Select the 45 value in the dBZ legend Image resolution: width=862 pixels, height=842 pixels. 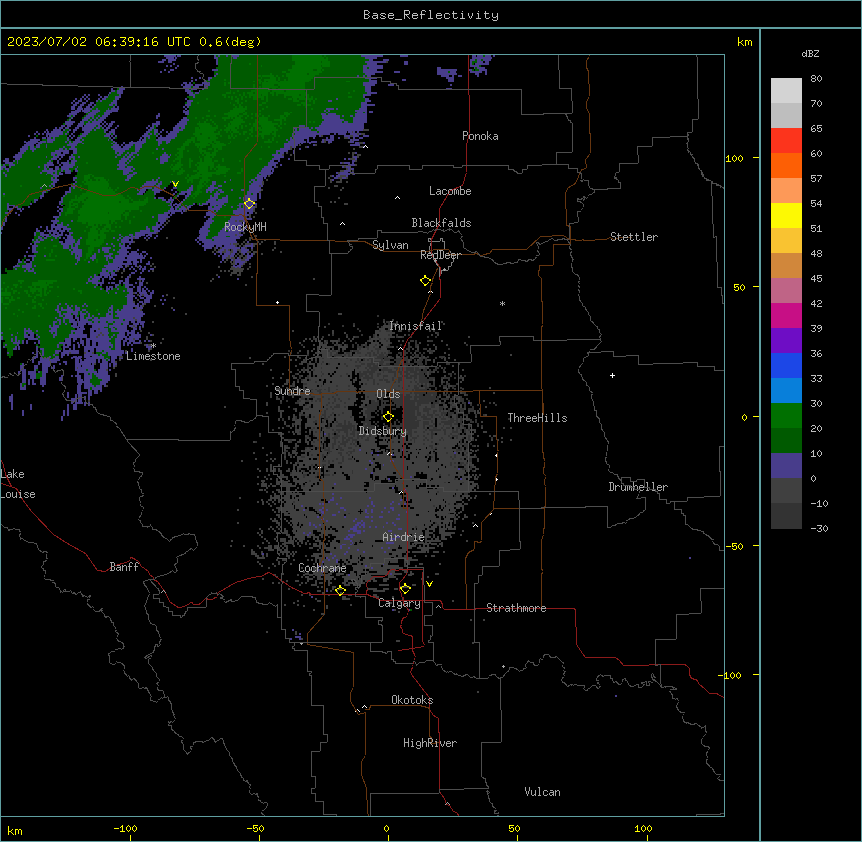click(x=816, y=279)
